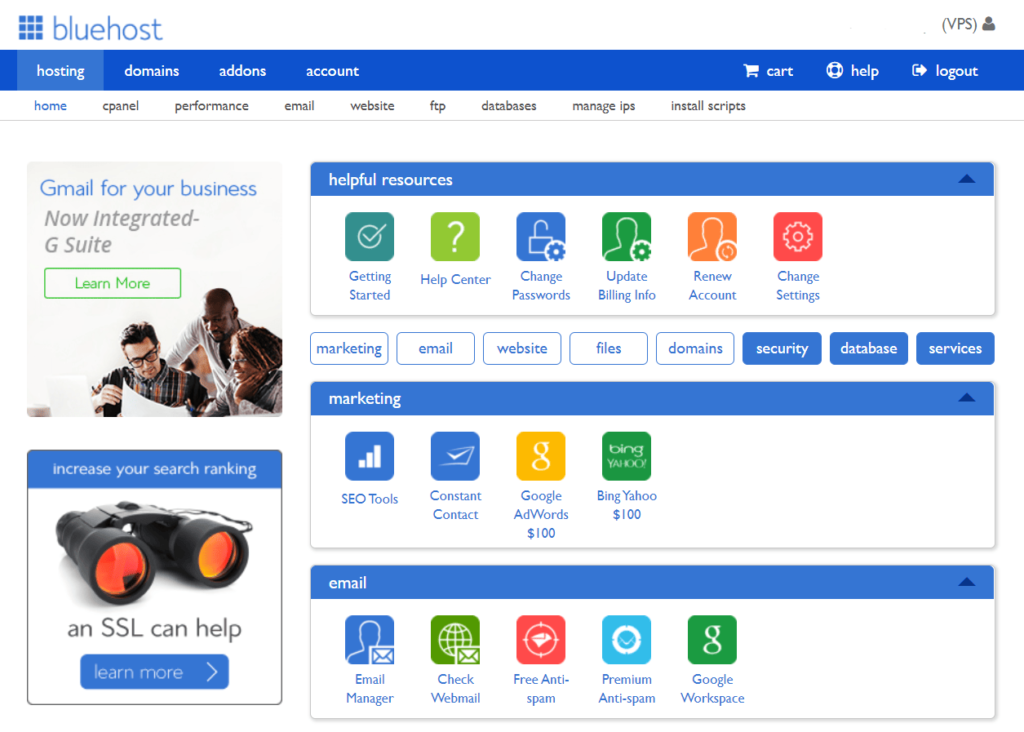1024x732 pixels.
Task: Open Update Billing Info icon
Action: 626,236
